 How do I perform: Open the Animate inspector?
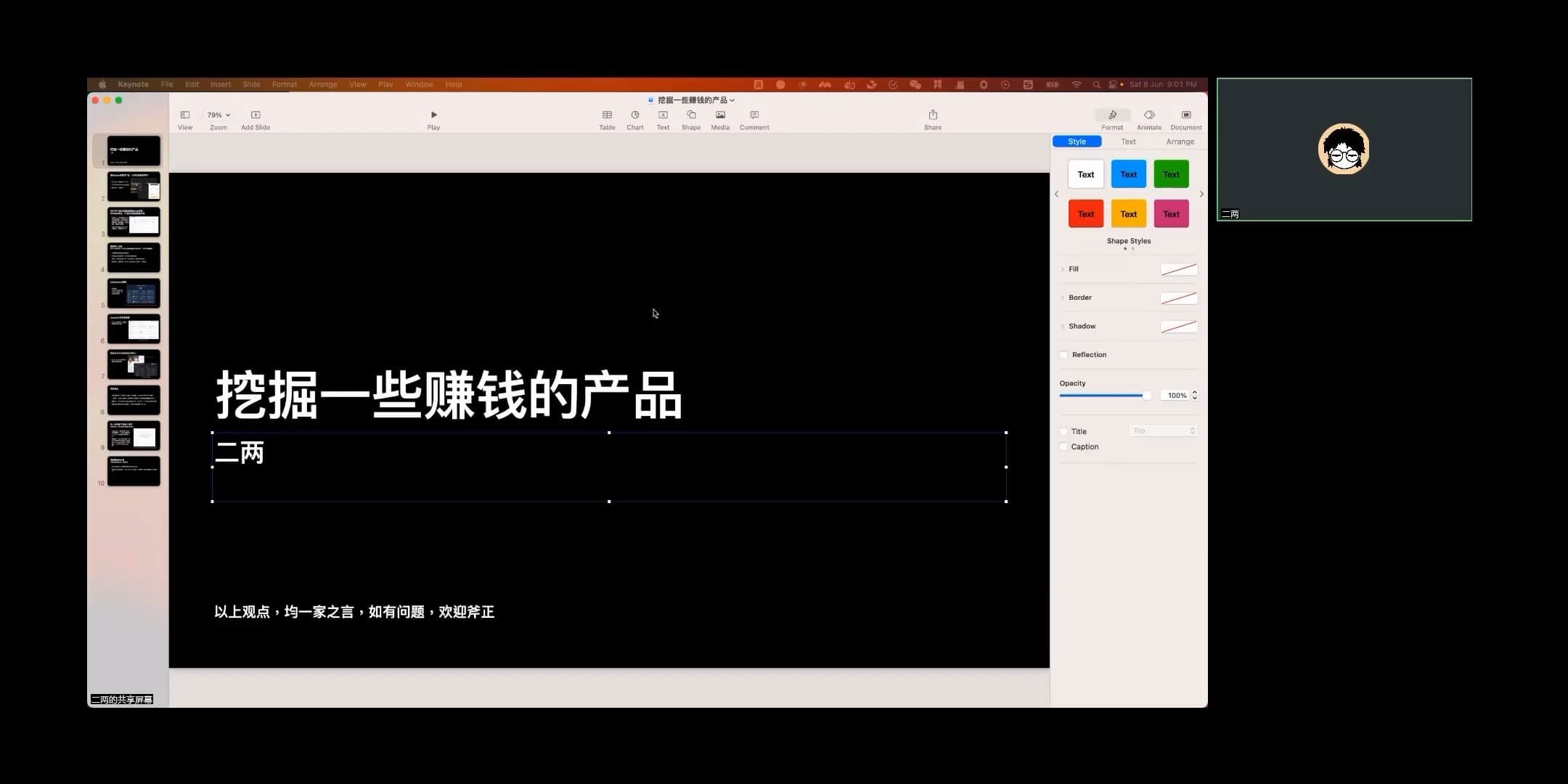[1149, 118]
